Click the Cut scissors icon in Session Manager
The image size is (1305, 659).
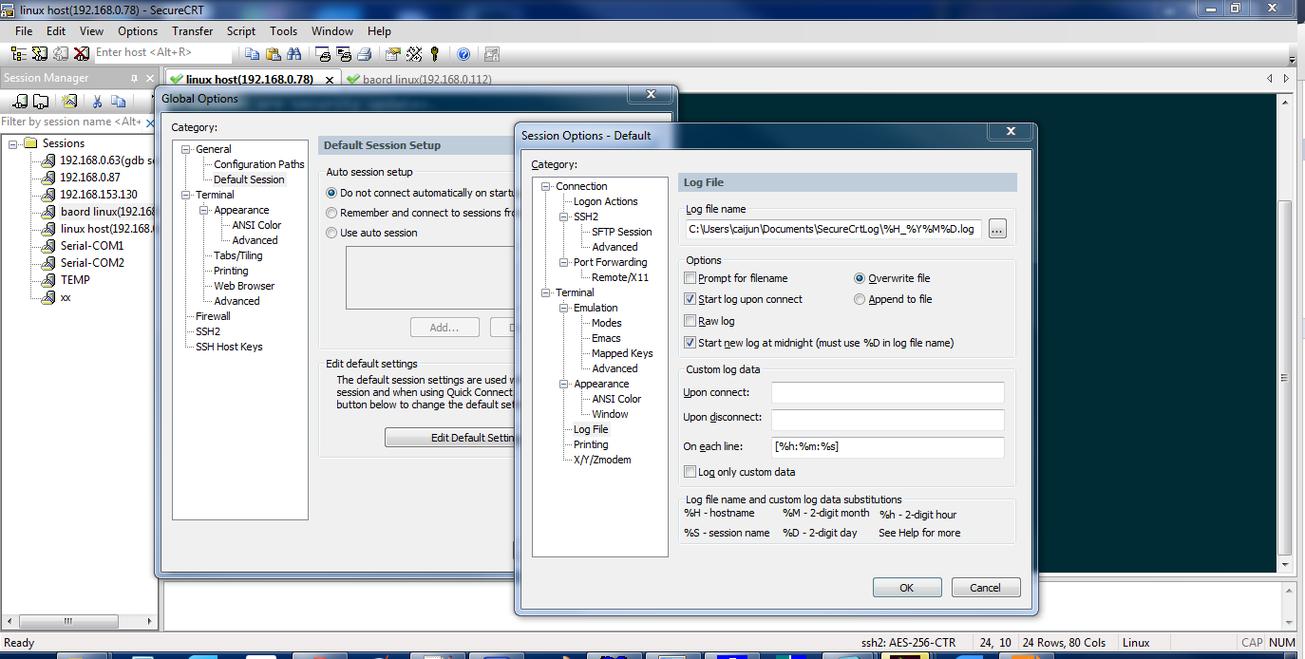click(97, 101)
